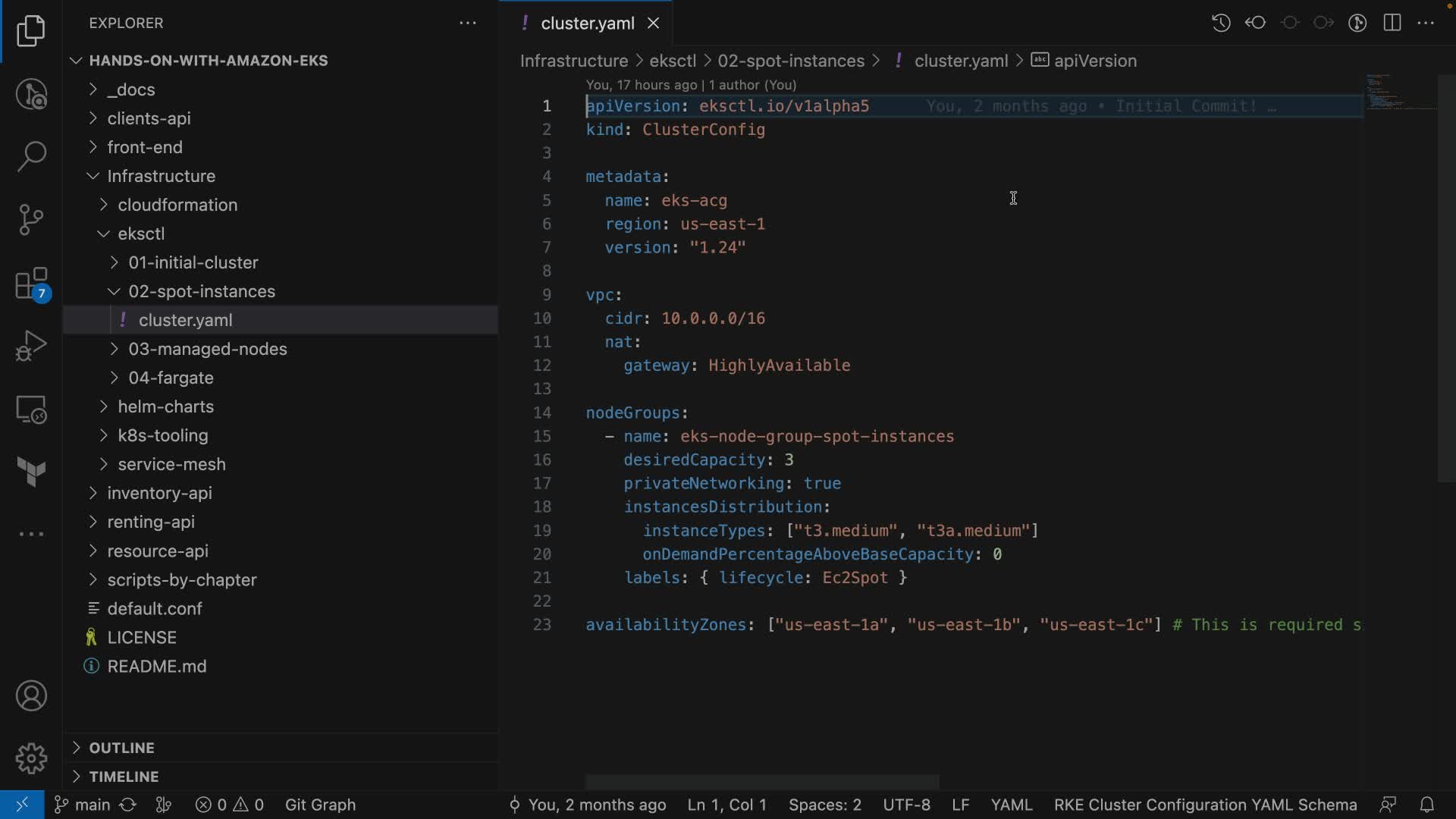Open the Terraform extension view
Screen dimensions: 1456x819
(x=31, y=472)
